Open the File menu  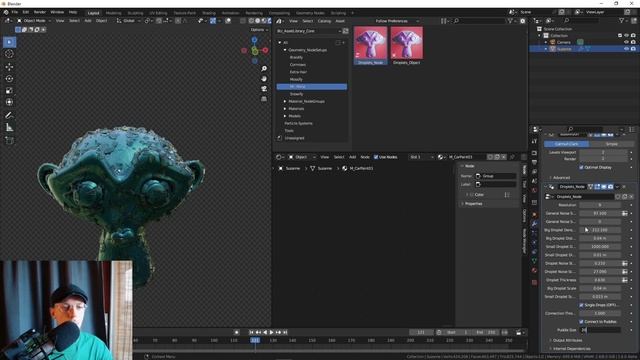[15, 13]
